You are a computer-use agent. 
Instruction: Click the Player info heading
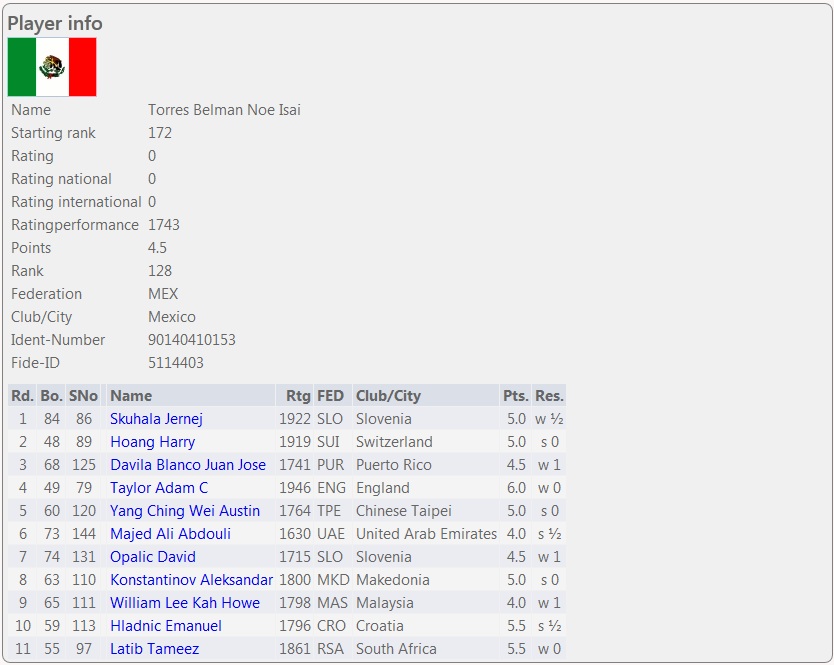coord(55,23)
